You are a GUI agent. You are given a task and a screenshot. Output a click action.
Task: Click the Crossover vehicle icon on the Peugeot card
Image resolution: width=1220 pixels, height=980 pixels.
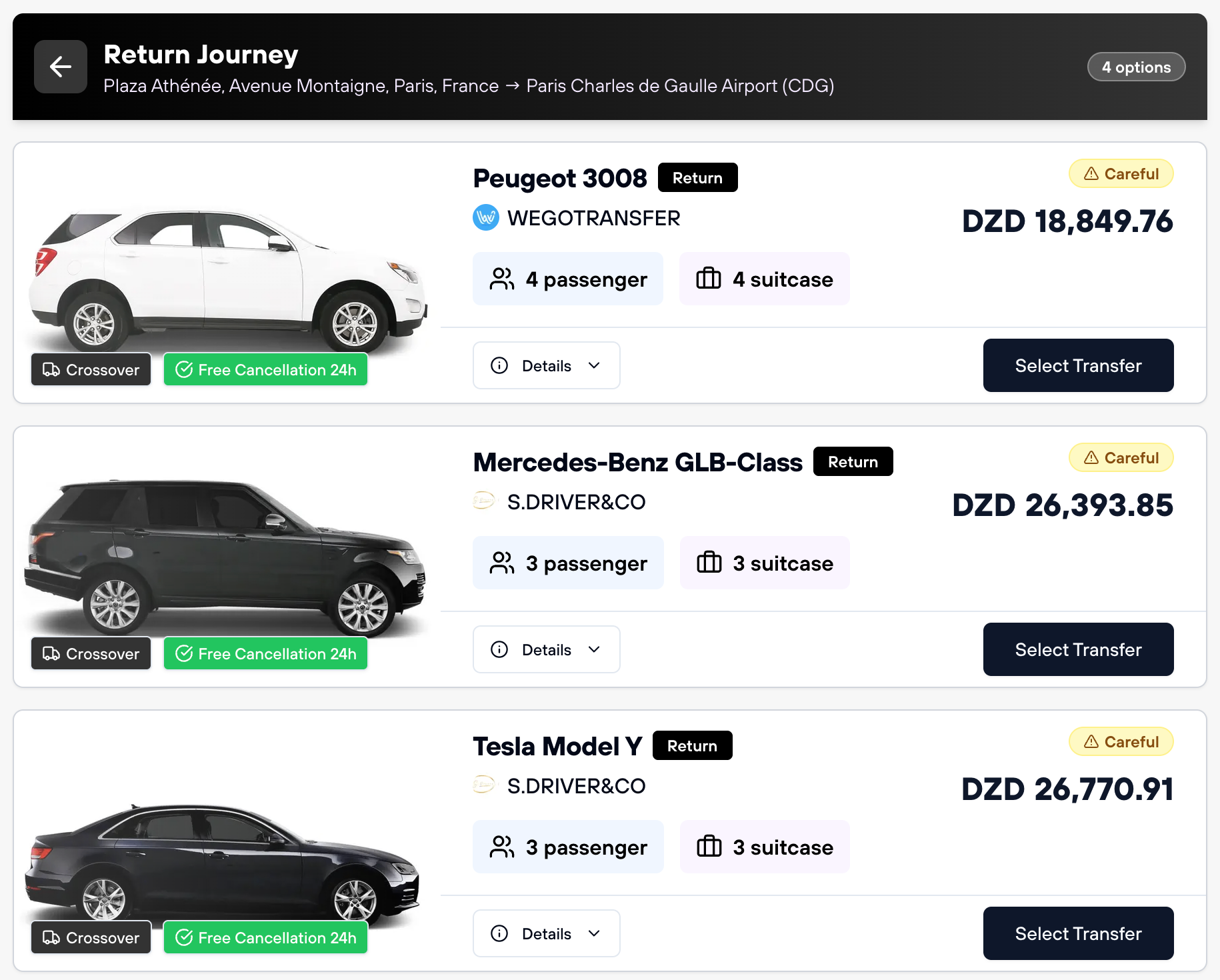[51, 369]
